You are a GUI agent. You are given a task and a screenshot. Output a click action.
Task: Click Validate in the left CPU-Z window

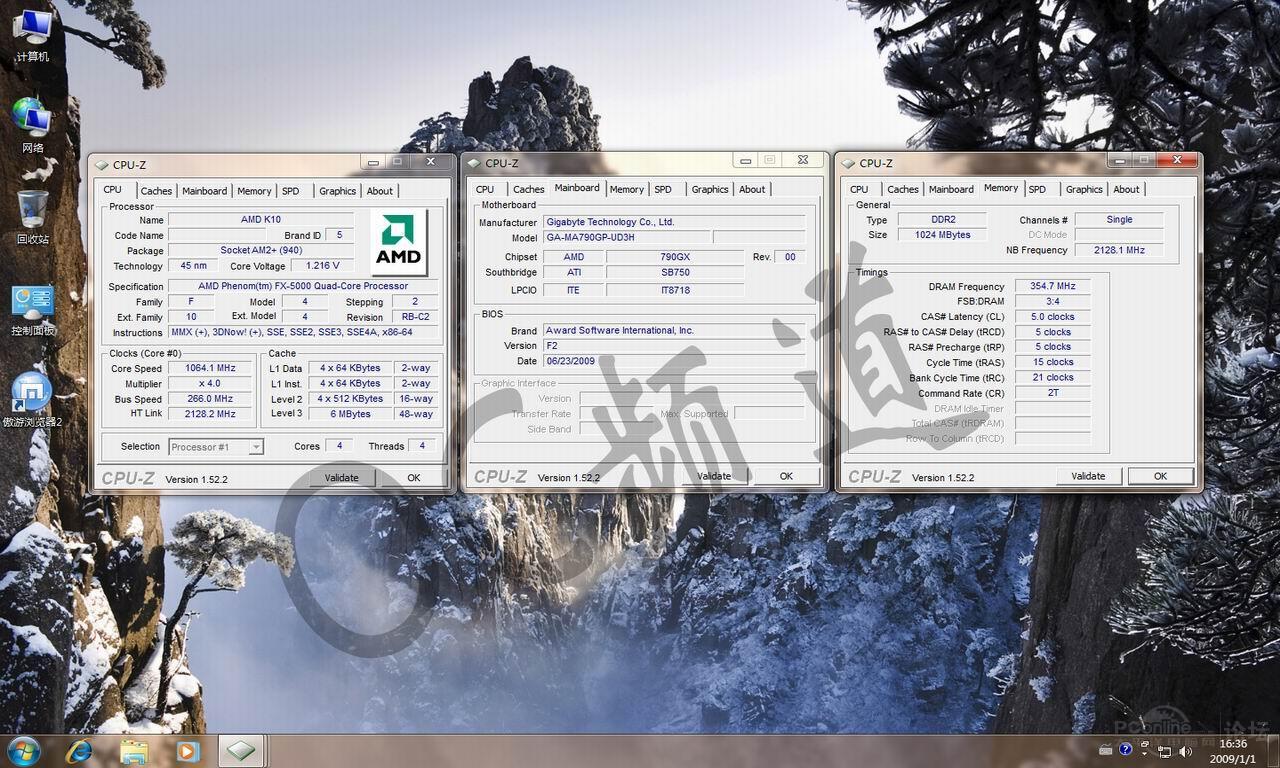[341, 478]
